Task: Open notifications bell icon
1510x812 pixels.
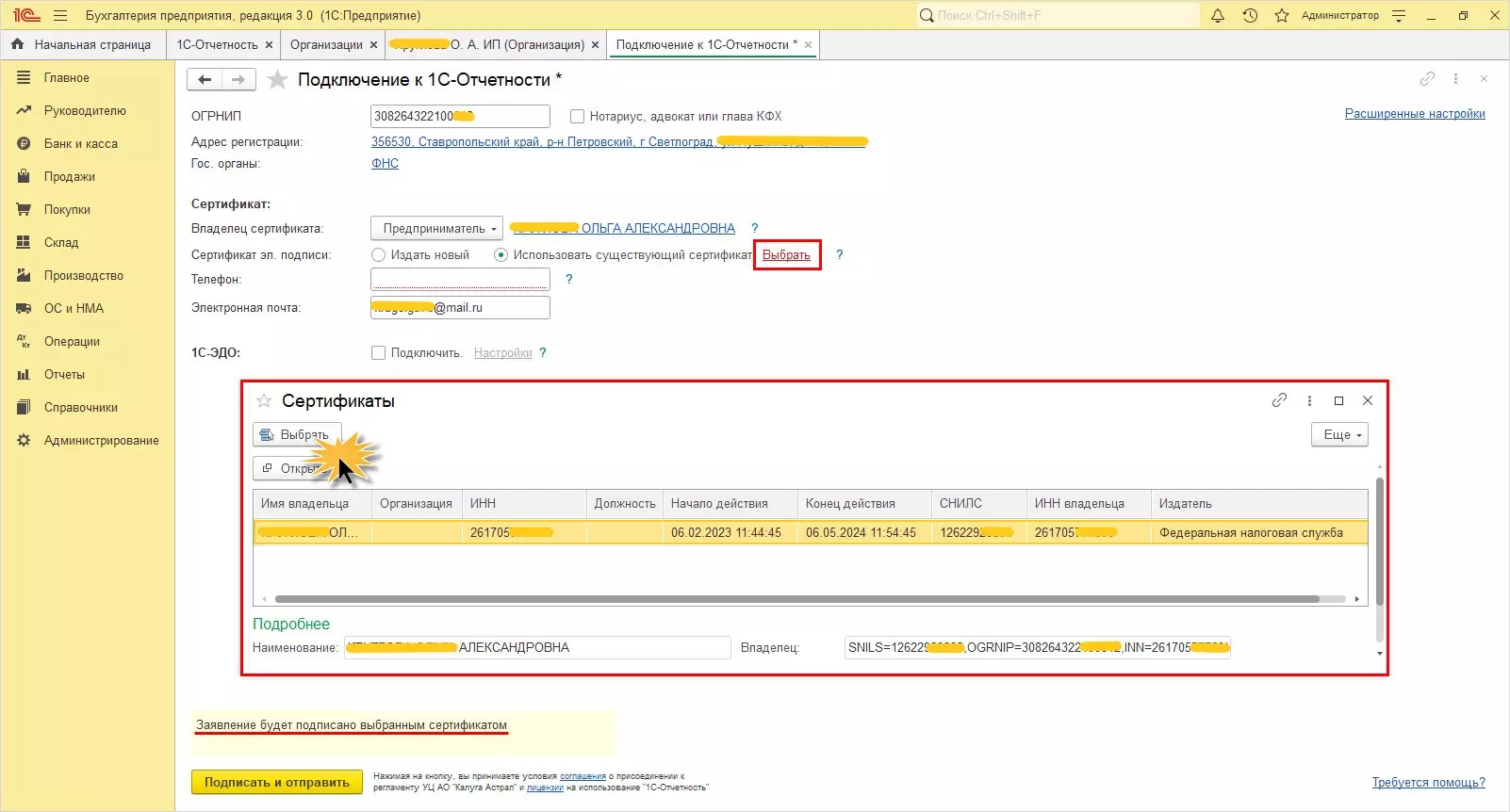Action: [1218, 15]
